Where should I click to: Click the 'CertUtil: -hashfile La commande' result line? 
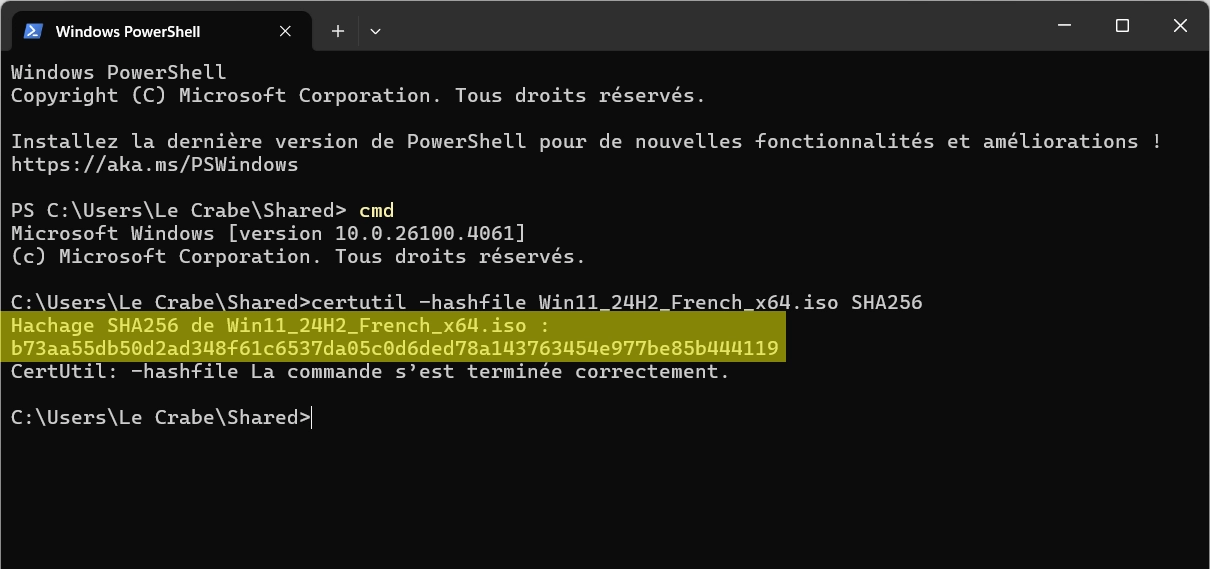[370, 371]
